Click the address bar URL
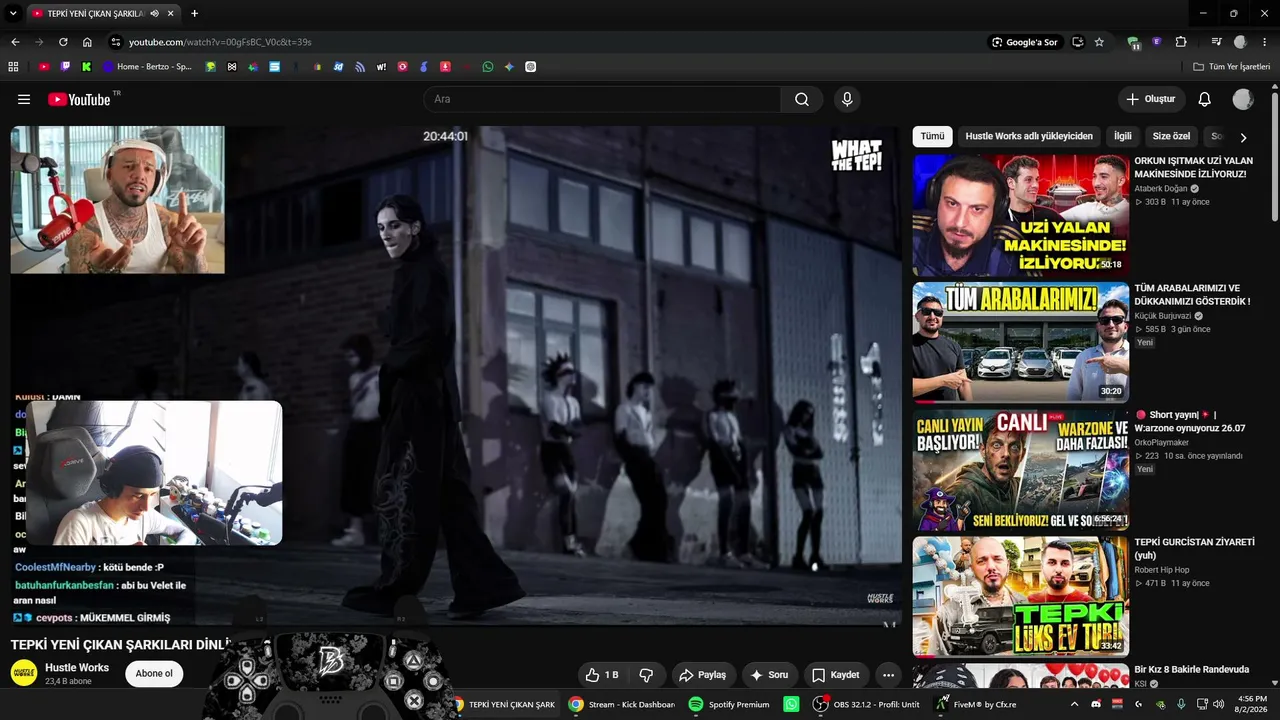The height and width of the screenshot is (720, 1280). pos(220,42)
